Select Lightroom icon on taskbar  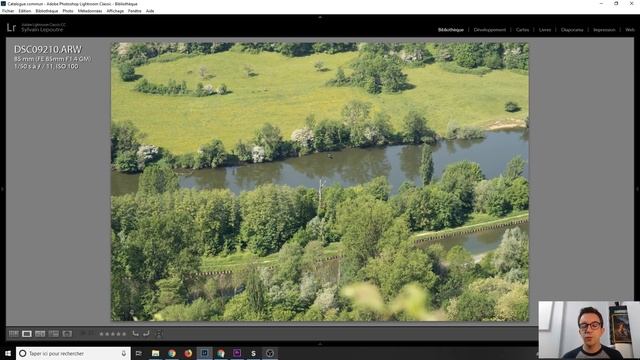(x=204, y=353)
